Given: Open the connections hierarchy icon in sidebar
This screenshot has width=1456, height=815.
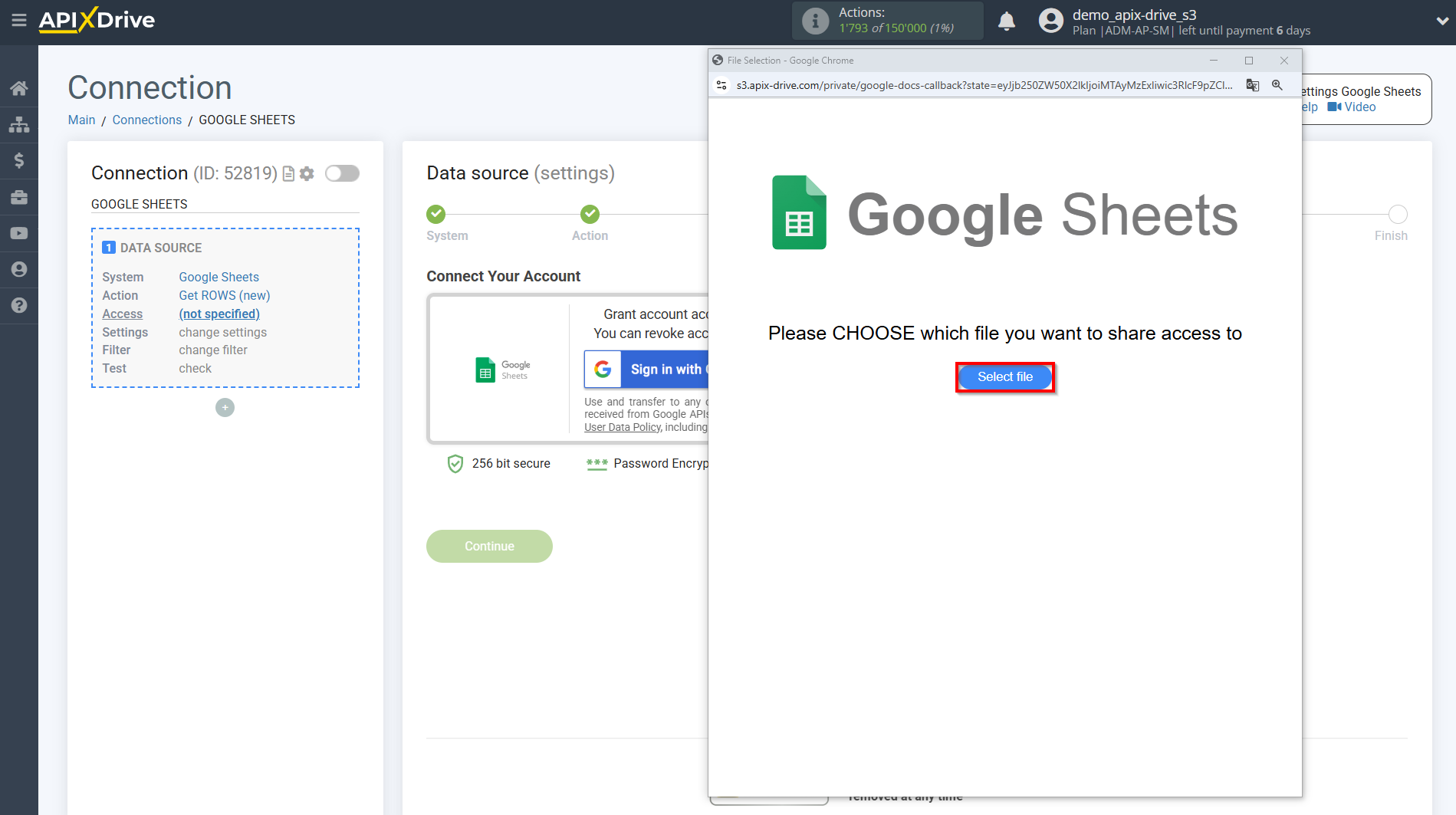Looking at the screenshot, I should tap(19, 123).
